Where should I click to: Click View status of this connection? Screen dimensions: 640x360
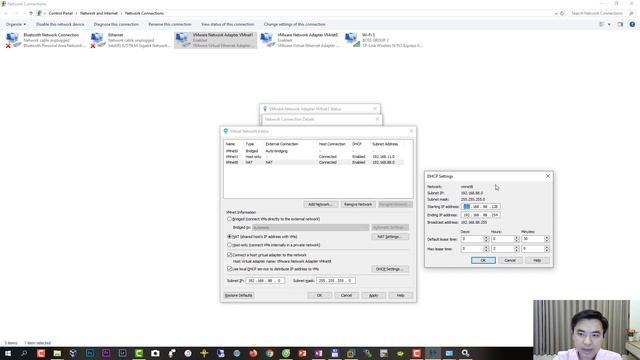pos(227,24)
